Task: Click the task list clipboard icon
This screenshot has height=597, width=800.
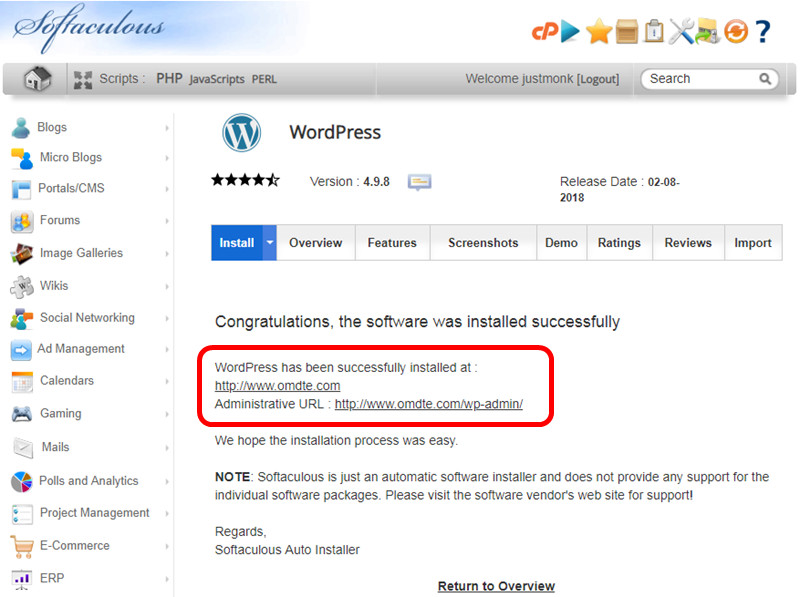Action: click(x=654, y=31)
